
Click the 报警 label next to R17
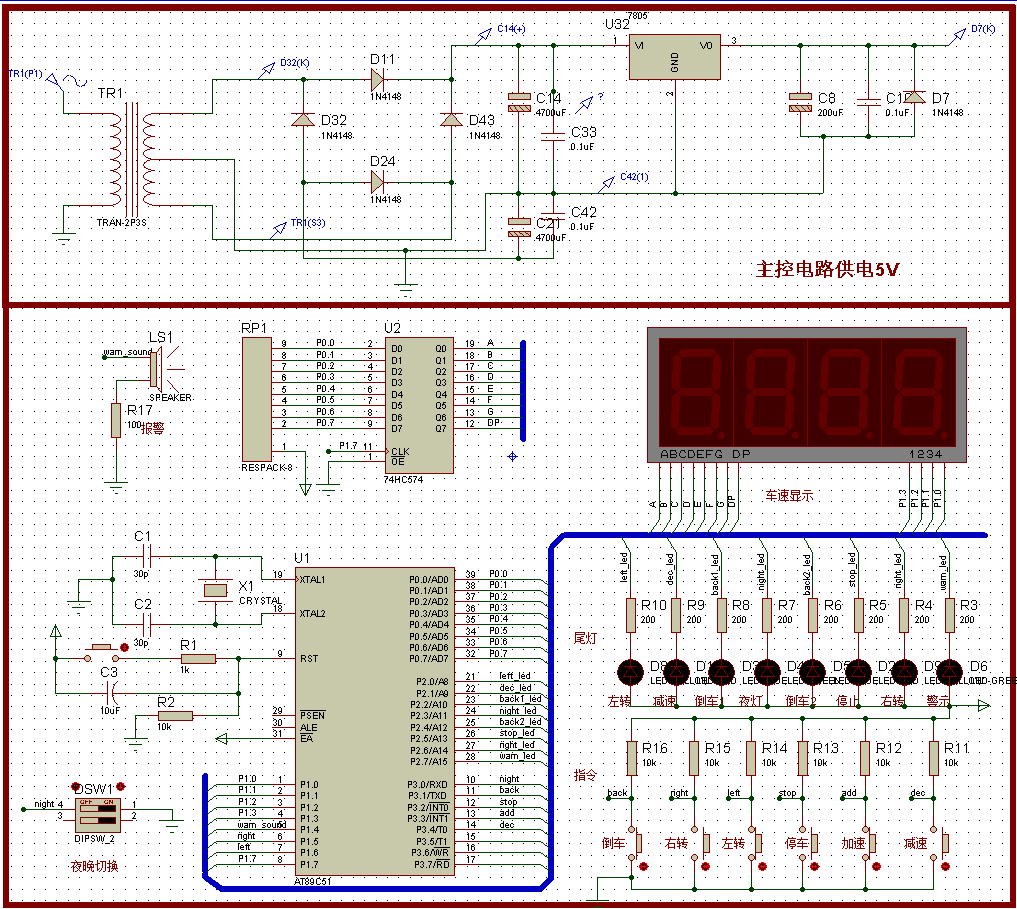(153, 428)
